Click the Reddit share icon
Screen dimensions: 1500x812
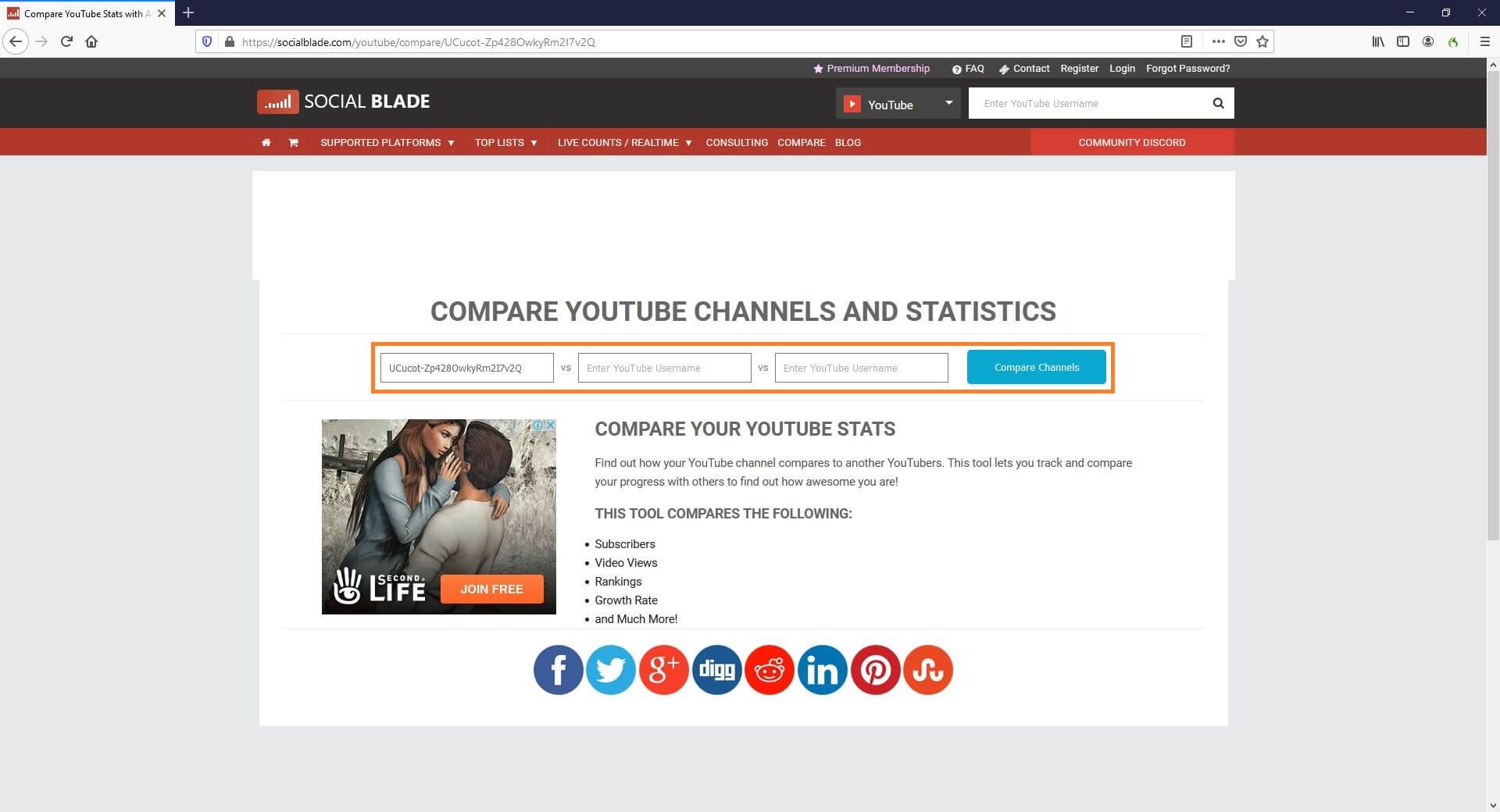point(770,670)
